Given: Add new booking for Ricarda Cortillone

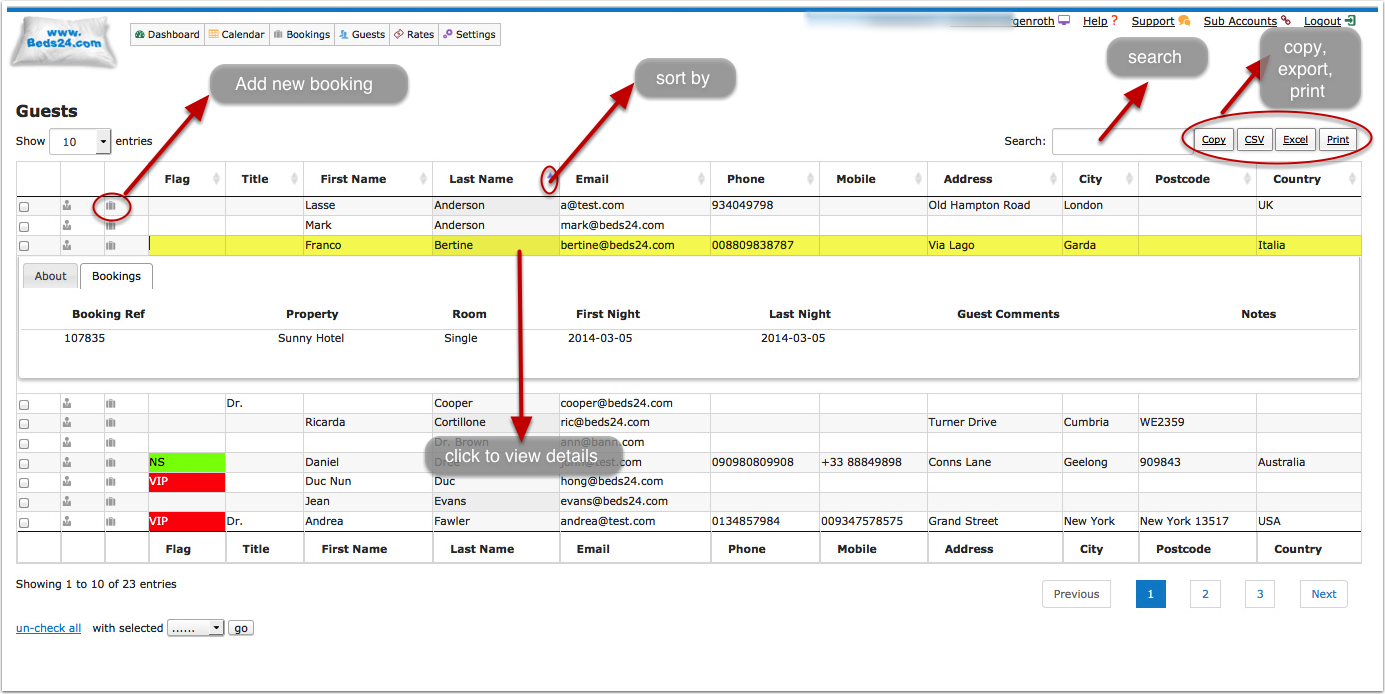Looking at the screenshot, I should 111,423.
